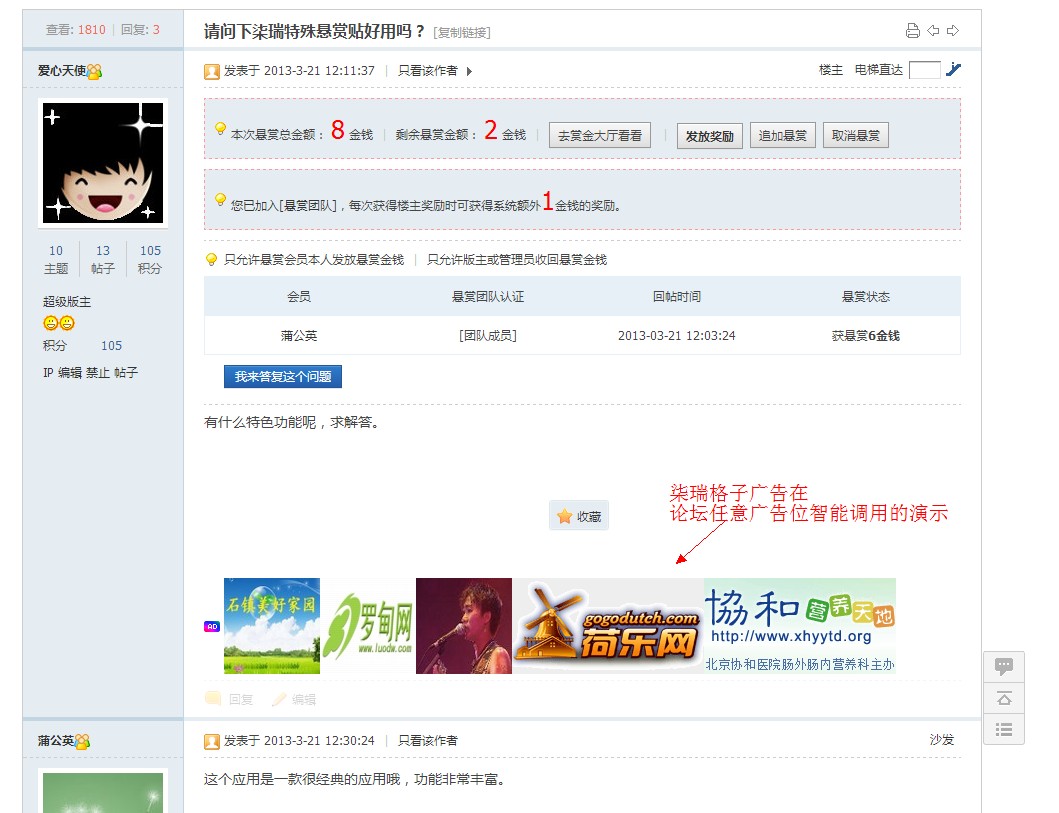This screenshot has height=813, width=1059.
Task: Open the 罗甸网 banner ad
Action: (x=368, y=626)
